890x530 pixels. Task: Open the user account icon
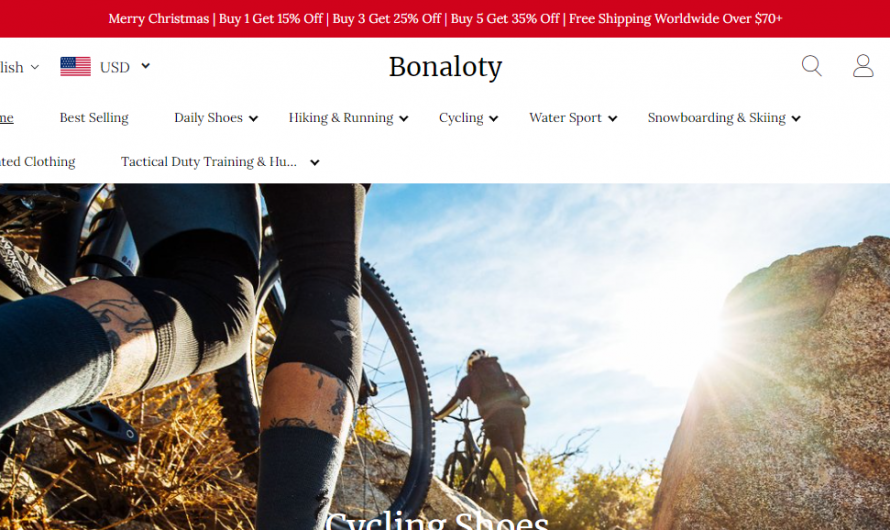click(x=863, y=66)
